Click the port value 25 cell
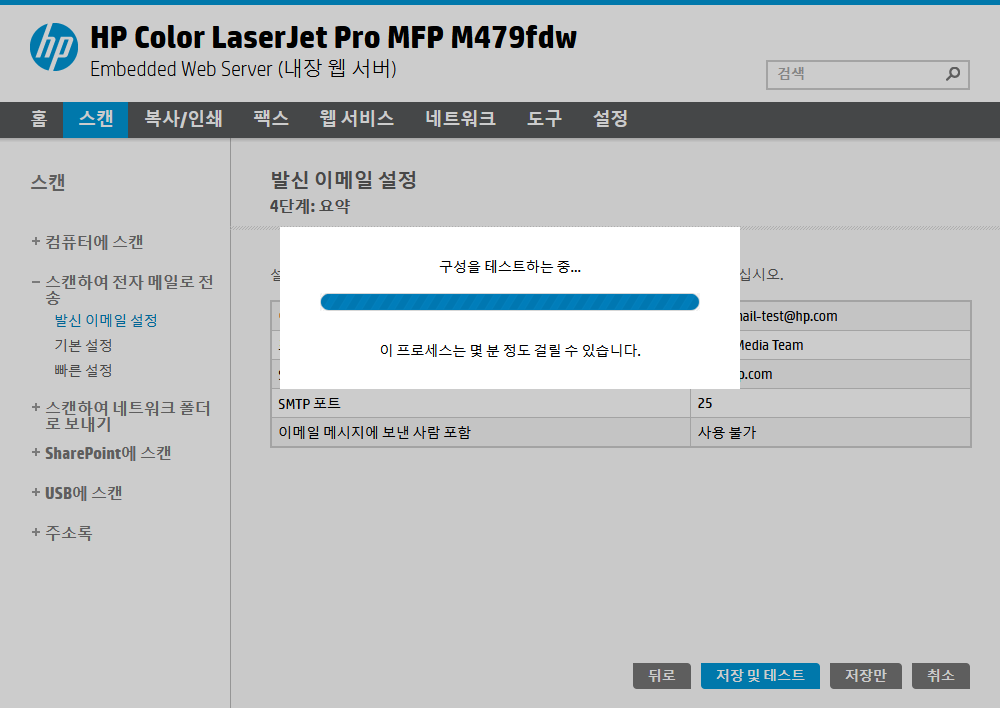The image size is (1000, 708). tap(830, 403)
